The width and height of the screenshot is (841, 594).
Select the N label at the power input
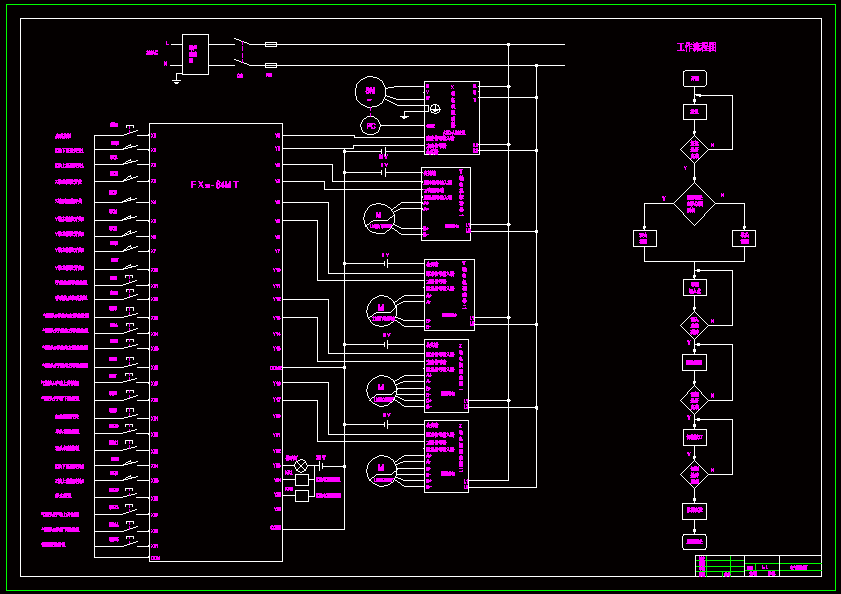(x=166, y=63)
